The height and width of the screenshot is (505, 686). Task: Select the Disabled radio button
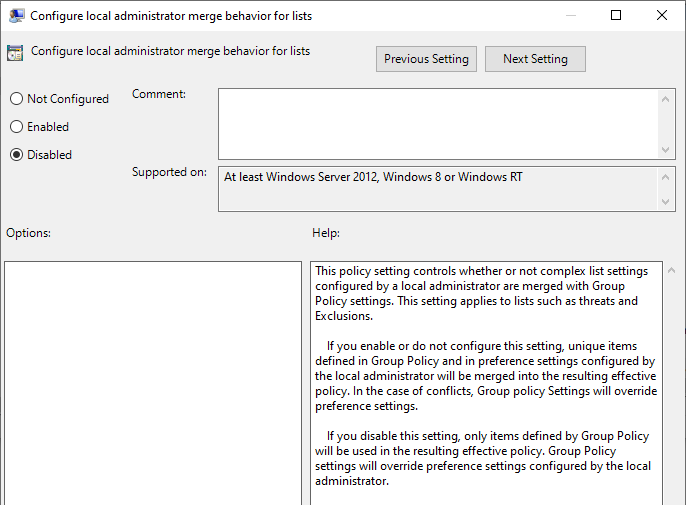(17, 154)
